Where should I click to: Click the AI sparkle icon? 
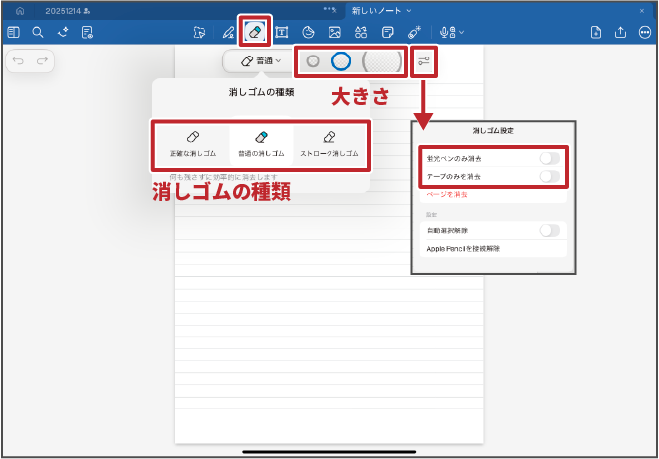coord(63,32)
